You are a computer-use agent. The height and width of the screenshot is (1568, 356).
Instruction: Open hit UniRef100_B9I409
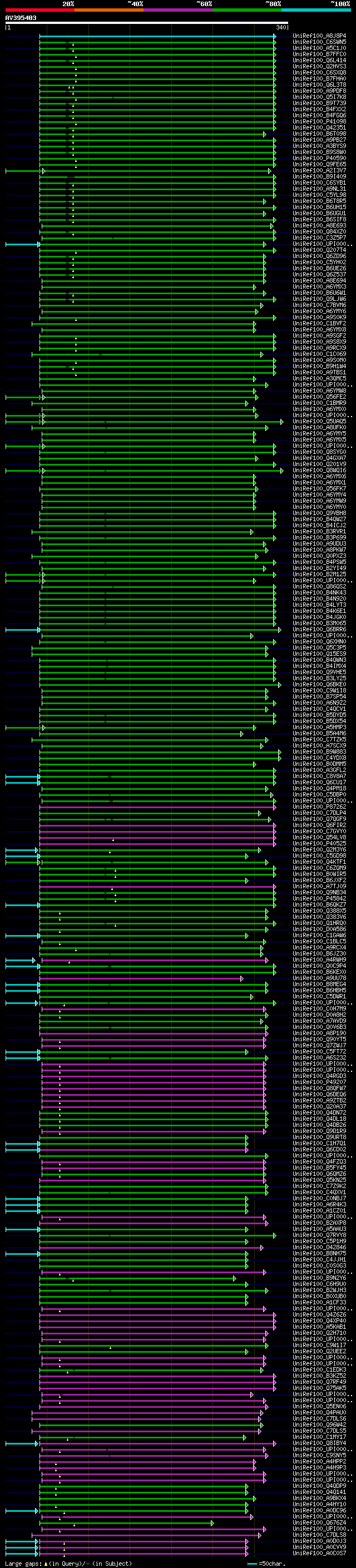[x=319, y=176]
